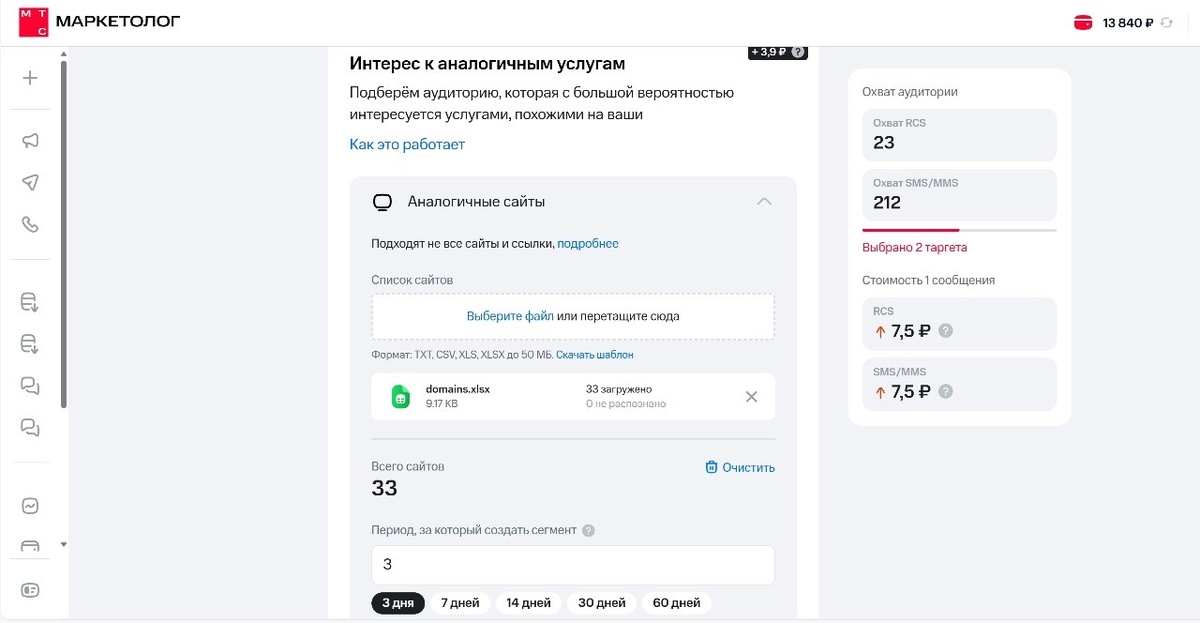Open the chat messages icon in sidebar
Image resolution: width=1200 pixels, height=623 pixels.
30,385
